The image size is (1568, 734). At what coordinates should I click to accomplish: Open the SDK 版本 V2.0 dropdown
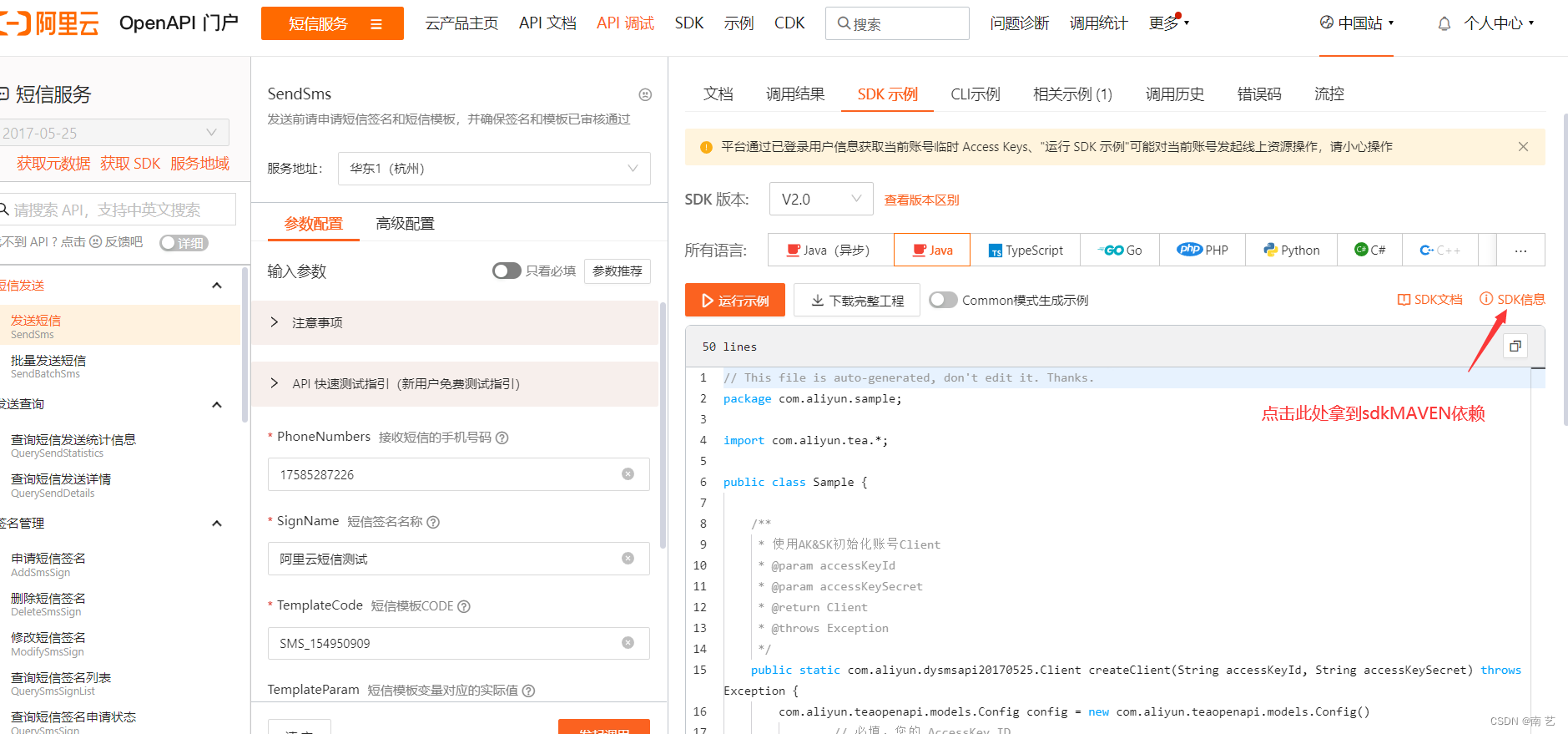click(x=821, y=199)
